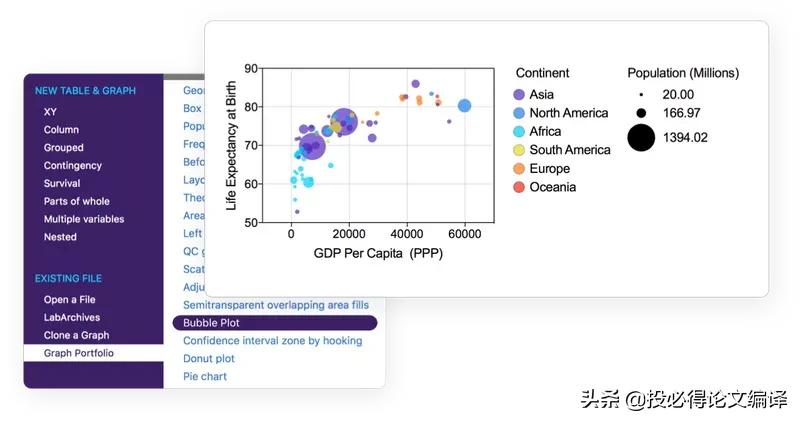Select Column table type
Image resolution: width=800 pixels, height=422 pixels.
coord(61,130)
